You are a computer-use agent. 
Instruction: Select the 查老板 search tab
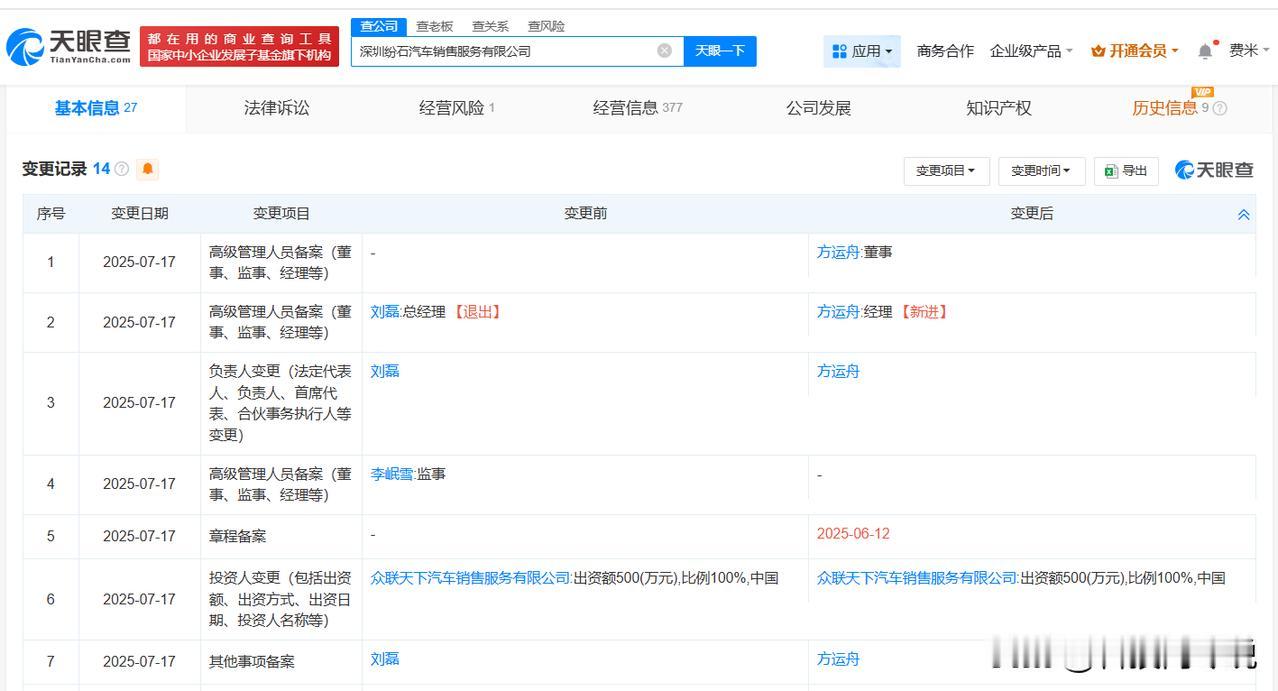pyautogui.click(x=434, y=26)
